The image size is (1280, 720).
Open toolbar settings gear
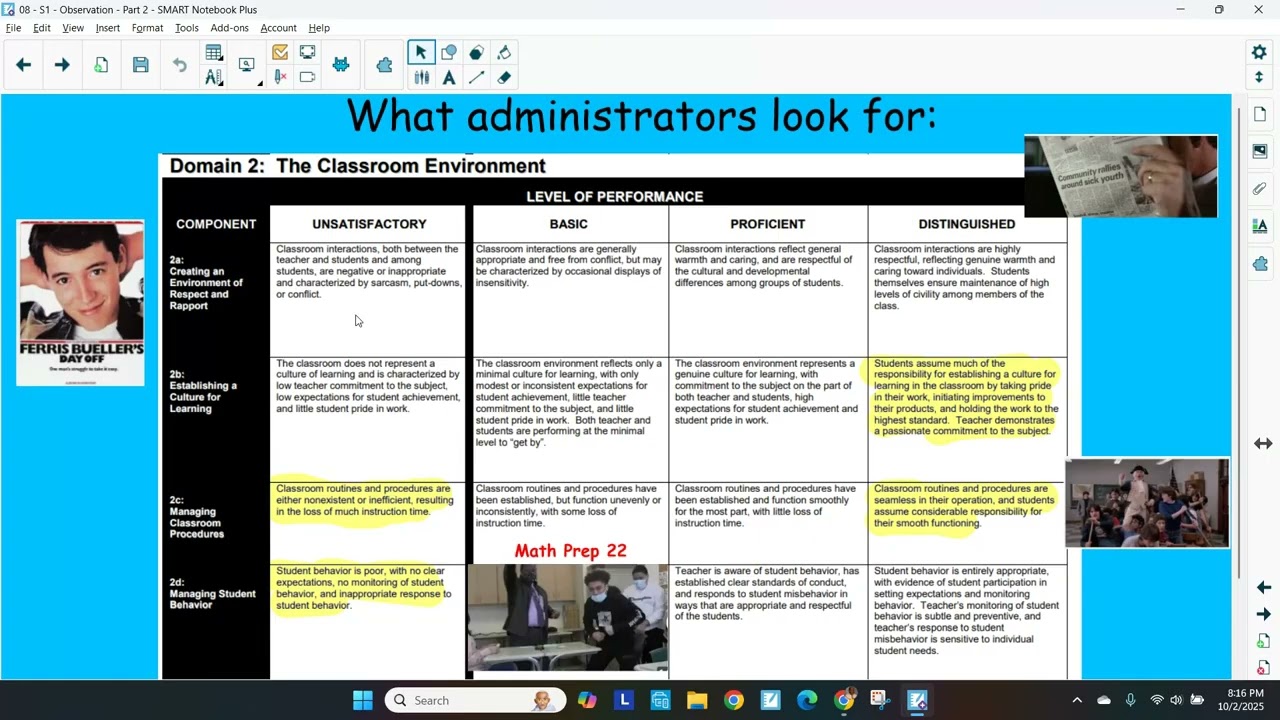1258,52
